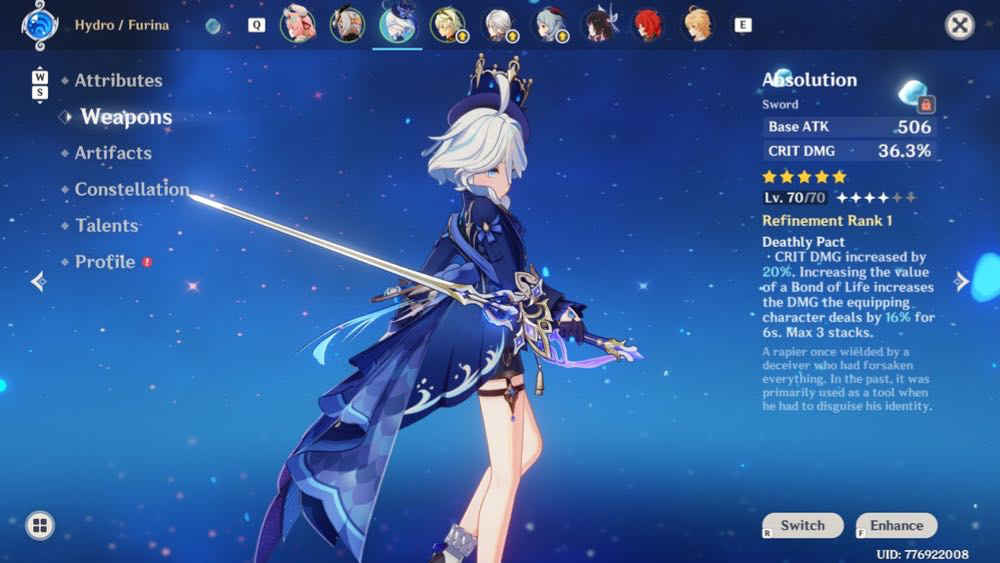Select the gray-haired character with orange accents
Screen dimensions: 1000x563
point(348,26)
